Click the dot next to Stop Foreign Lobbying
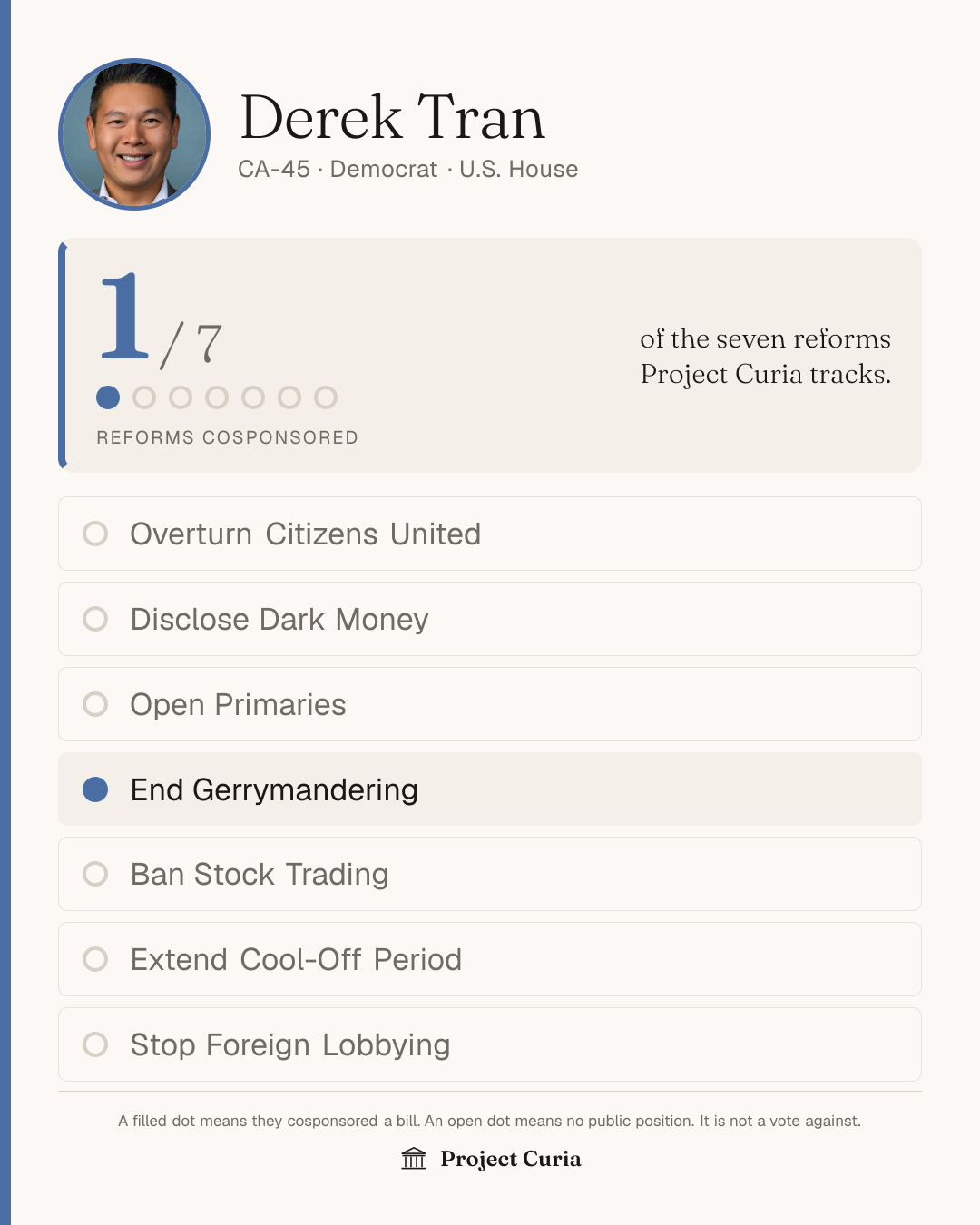 (x=95, y=1044)
